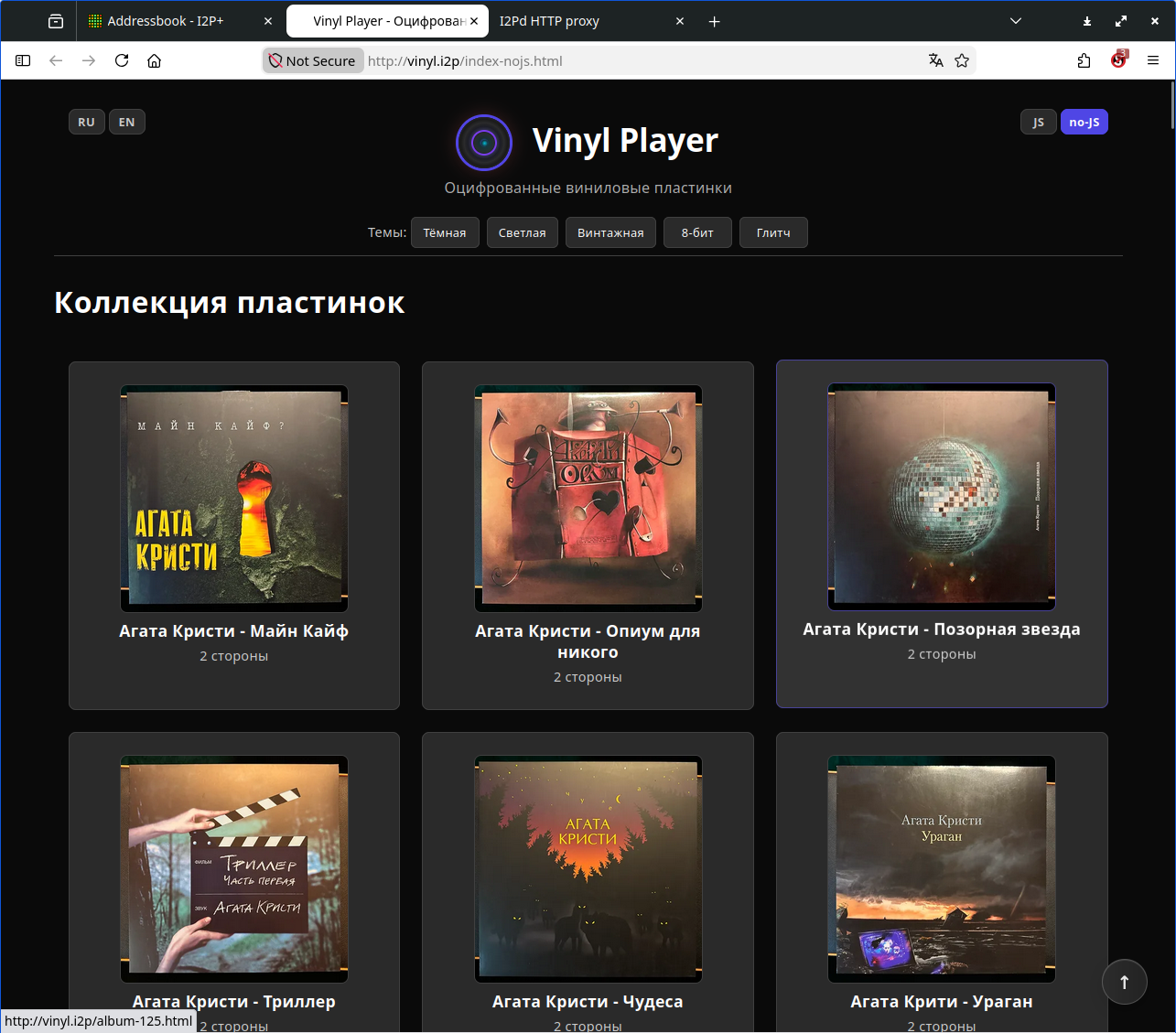Click the scroll-to-top arrow button
Image resolution: width=1176 pixels, height=1033 pixels.
[x=1125, y=982]
